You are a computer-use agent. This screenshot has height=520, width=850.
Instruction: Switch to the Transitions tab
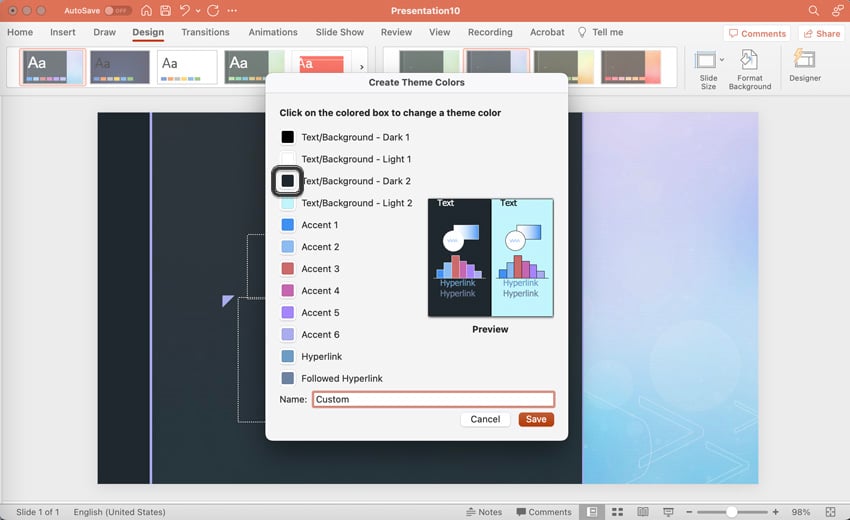205,32
